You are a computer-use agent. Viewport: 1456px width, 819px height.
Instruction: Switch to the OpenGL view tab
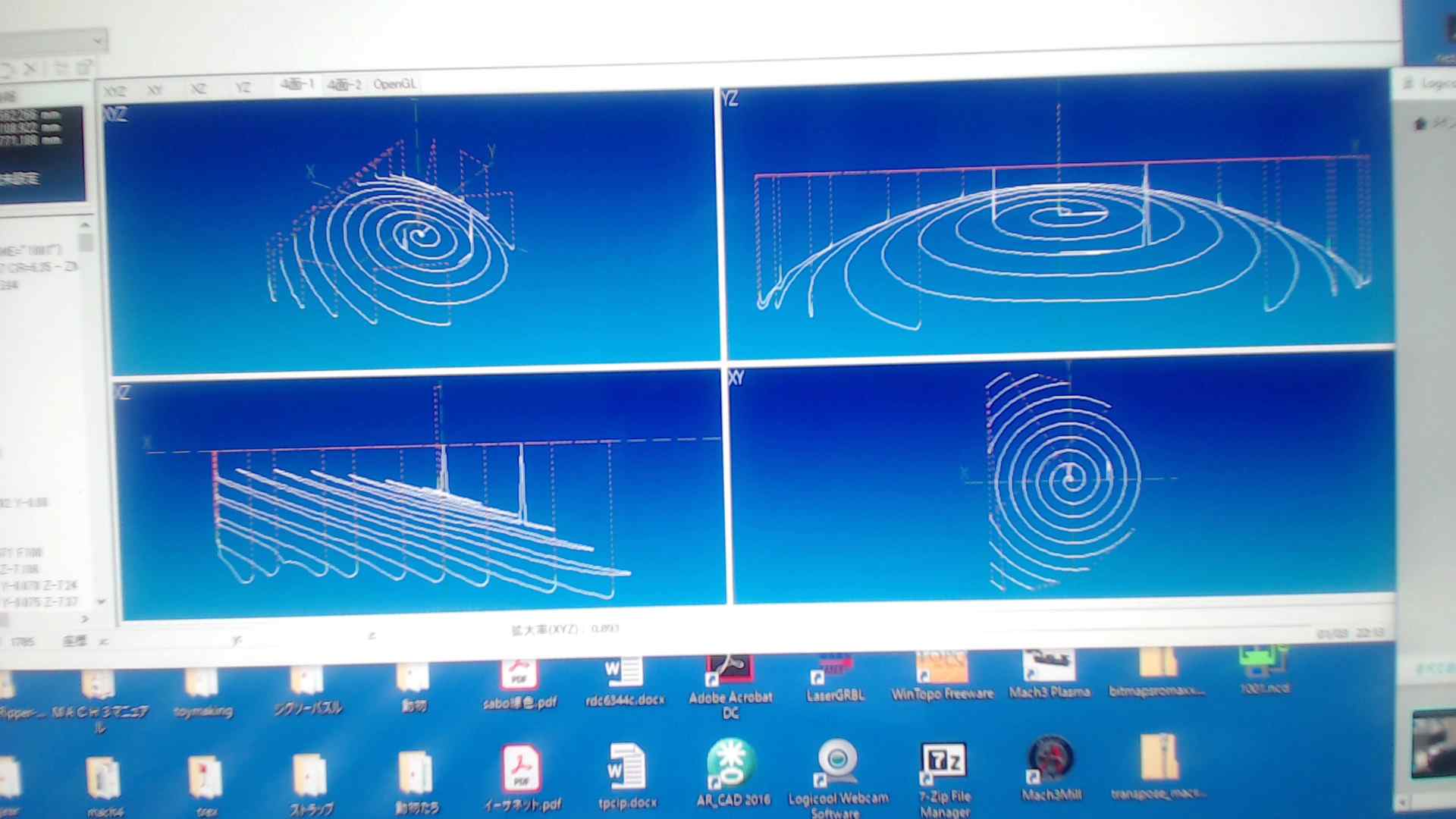coord(394,84)
